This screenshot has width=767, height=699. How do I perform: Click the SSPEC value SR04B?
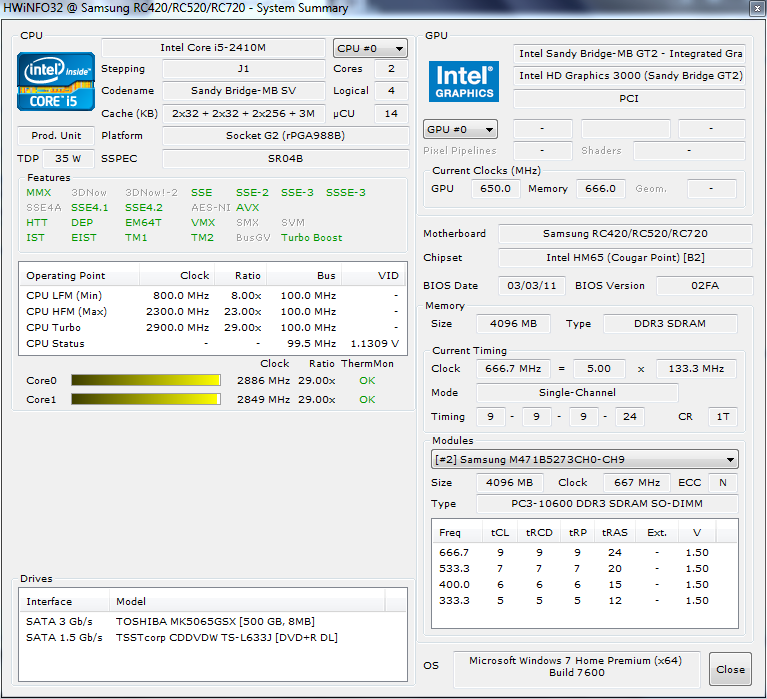(285, 158)
